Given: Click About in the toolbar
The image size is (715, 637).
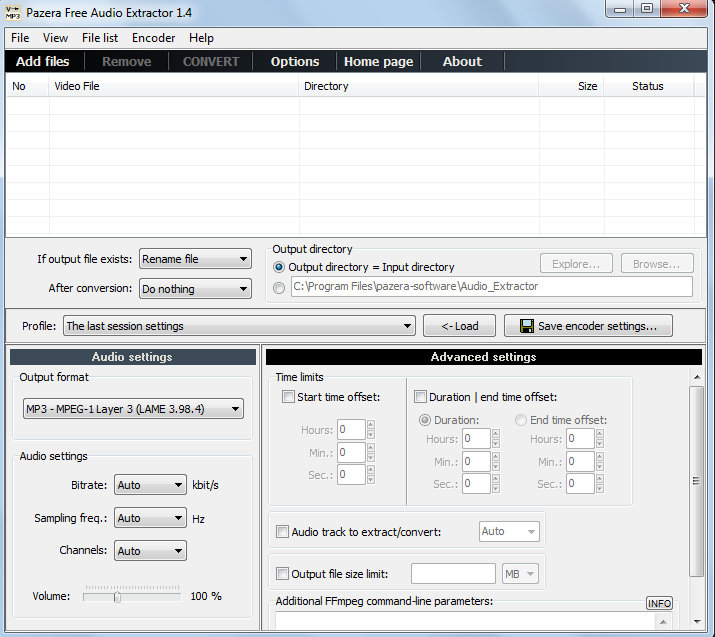Looking at the screenshot, I should point(462,62).
